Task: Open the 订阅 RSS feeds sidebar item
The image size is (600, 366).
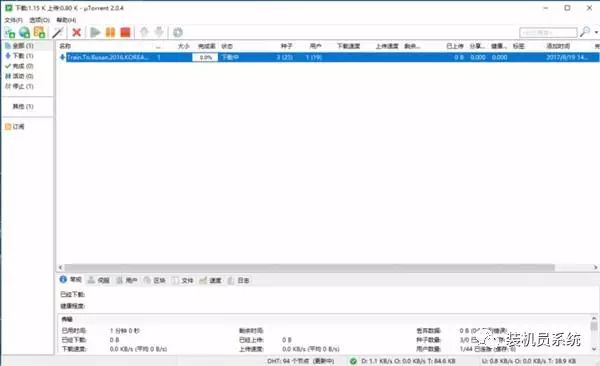Action: click(x=15, y=127)
